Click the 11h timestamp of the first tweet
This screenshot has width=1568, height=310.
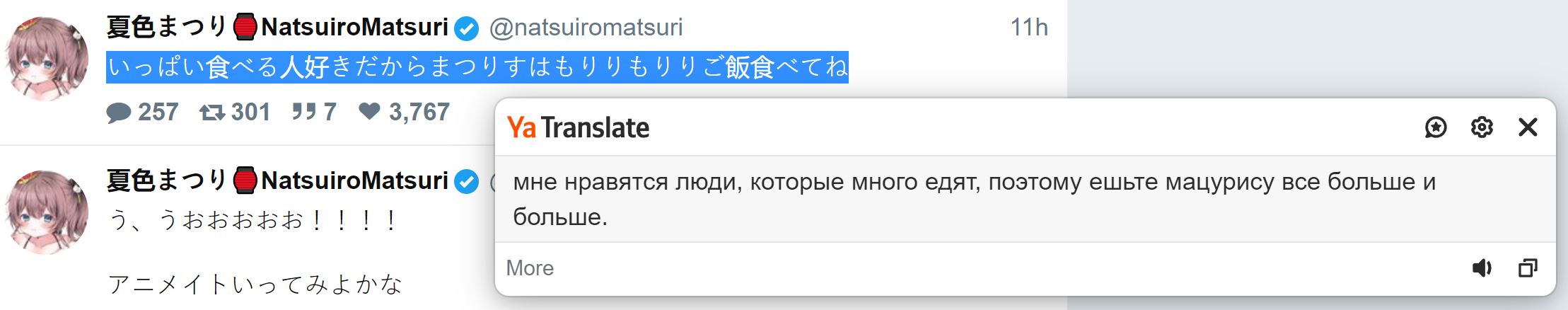tap(1028, 28)
